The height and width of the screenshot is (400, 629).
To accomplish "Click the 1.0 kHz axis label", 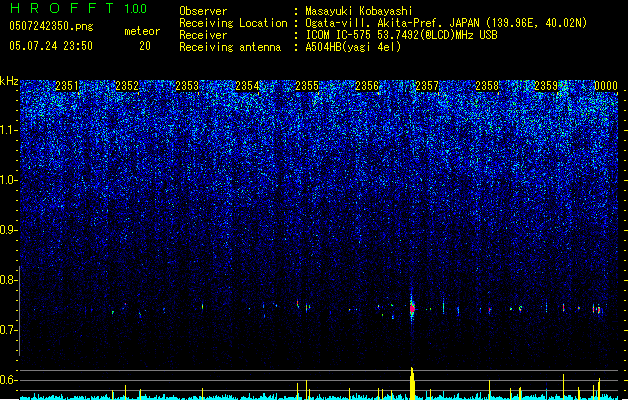I will pos(9,180).
